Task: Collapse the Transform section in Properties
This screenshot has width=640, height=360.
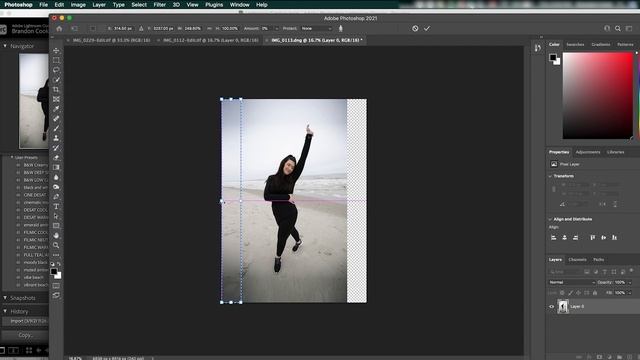Action: tap(550, 176)
